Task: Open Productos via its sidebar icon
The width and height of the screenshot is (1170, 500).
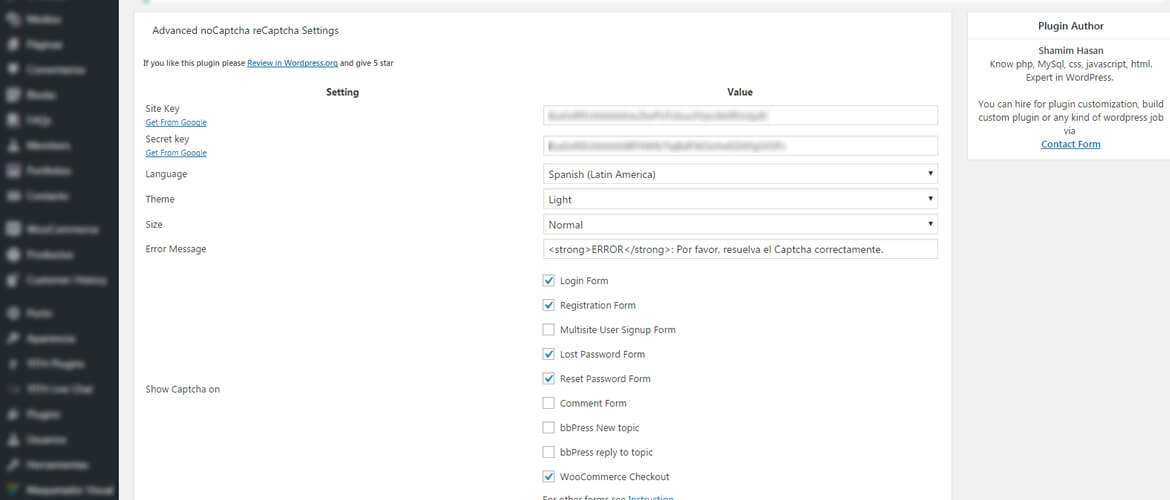Action: (14, 254)
